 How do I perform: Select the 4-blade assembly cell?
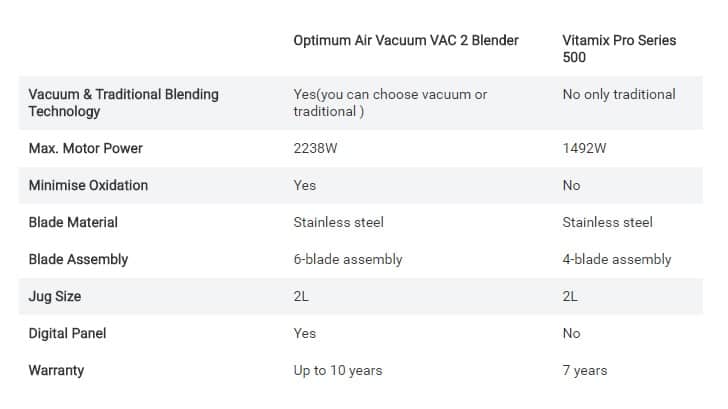click(617, 260)
